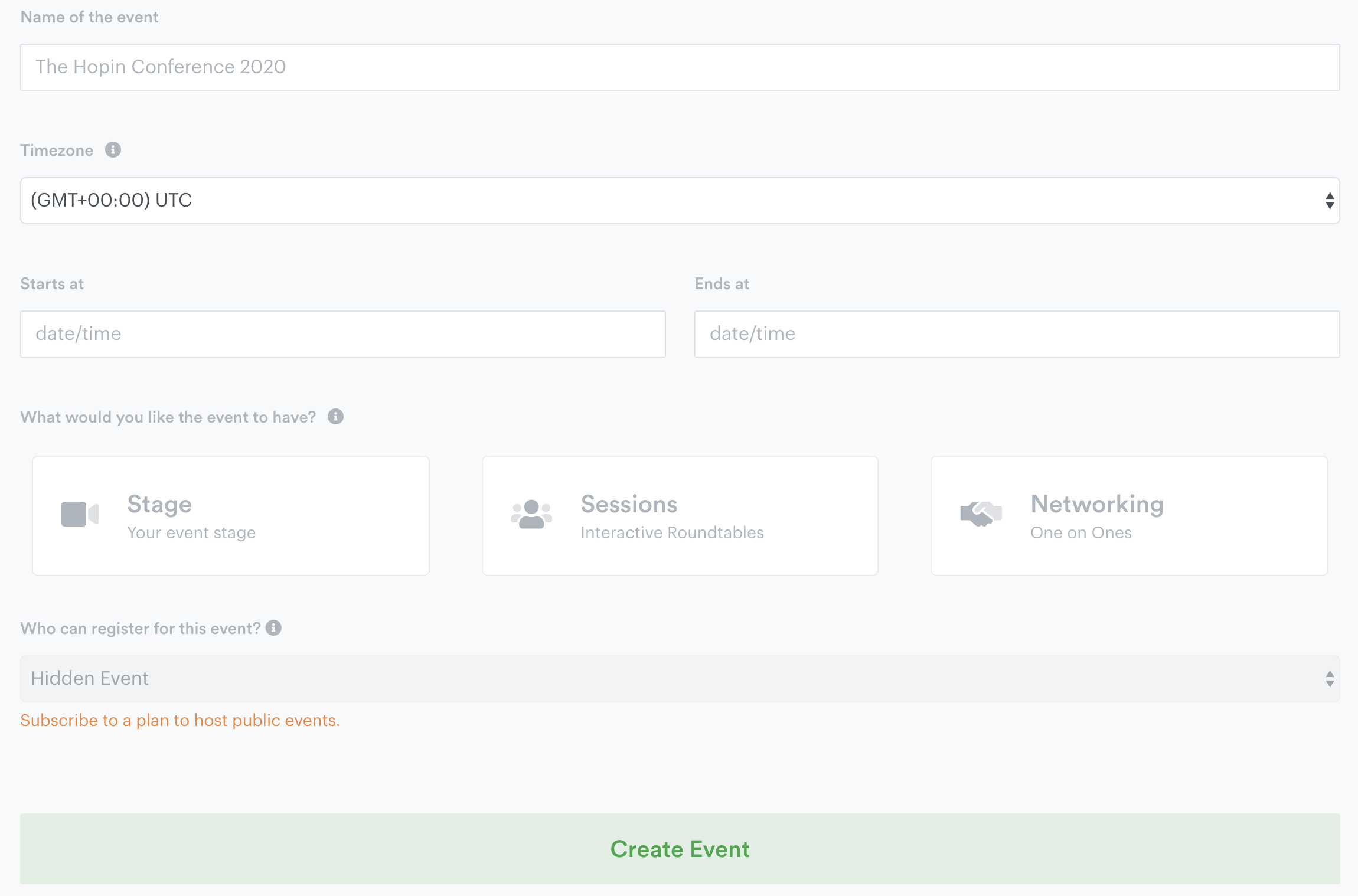Viewport: 1358px width, 896px height.
Task: Select the Stage camera icon
Action: click(x=80, y=514)
